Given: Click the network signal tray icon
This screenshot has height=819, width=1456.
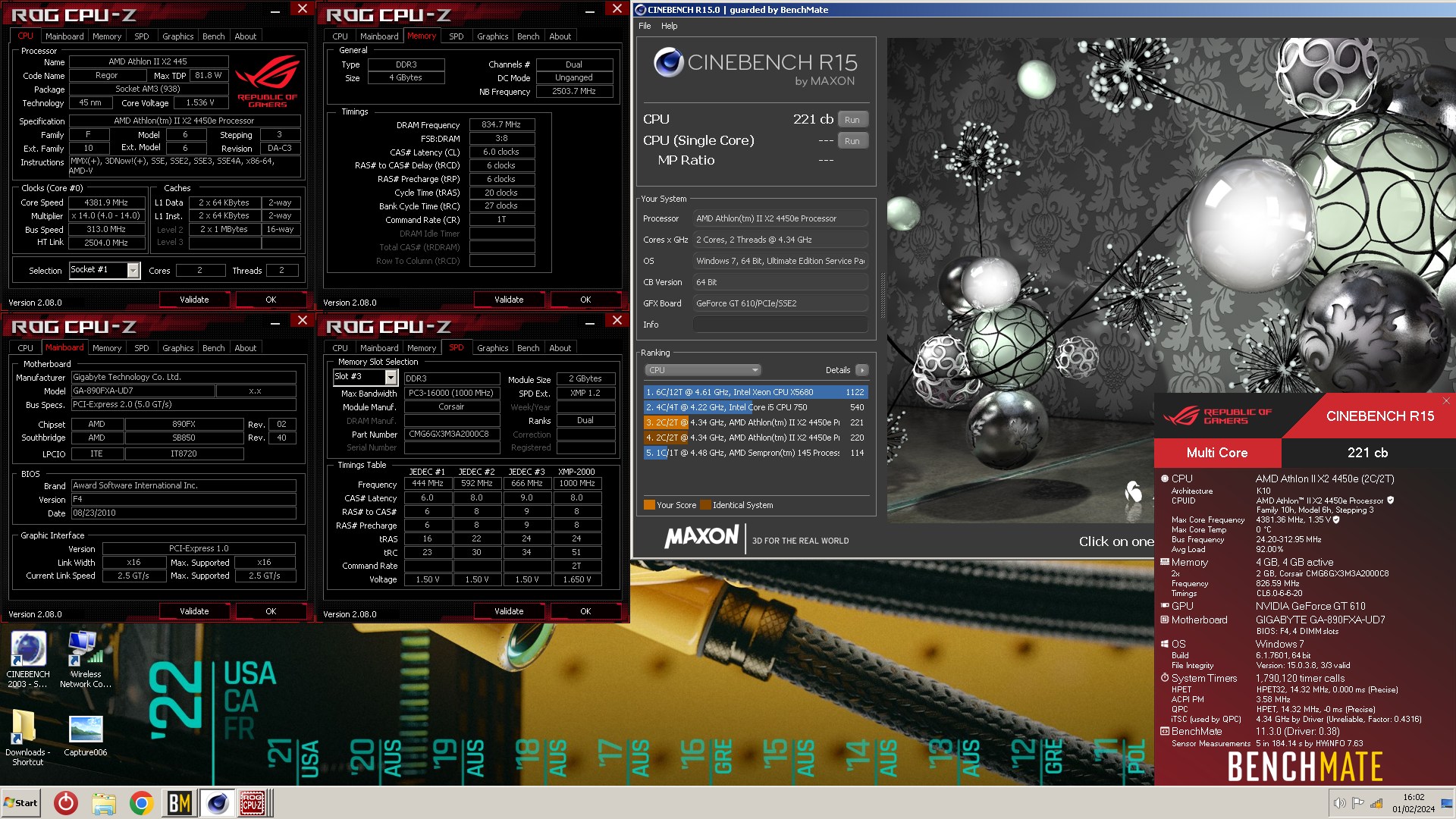Looking at the screenshot, I should point(1376,803).
